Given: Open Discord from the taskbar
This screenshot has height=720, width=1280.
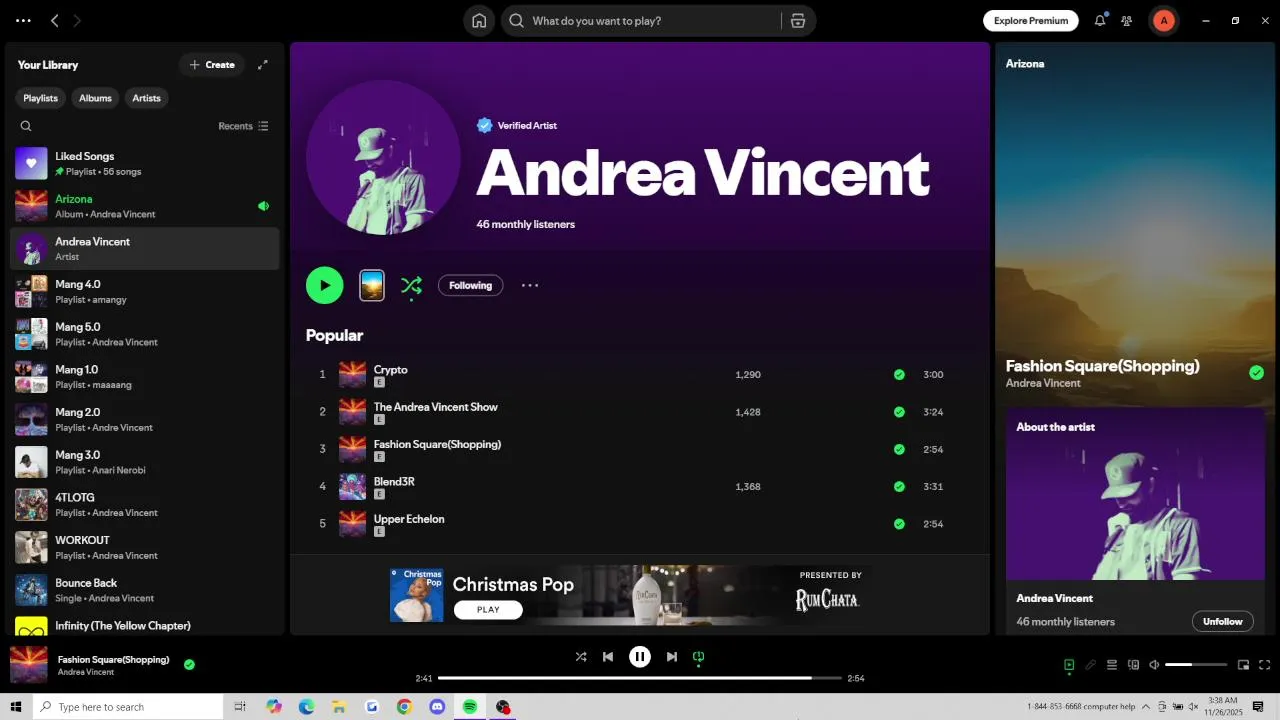Looking at the screenshot, I should 437,707.
